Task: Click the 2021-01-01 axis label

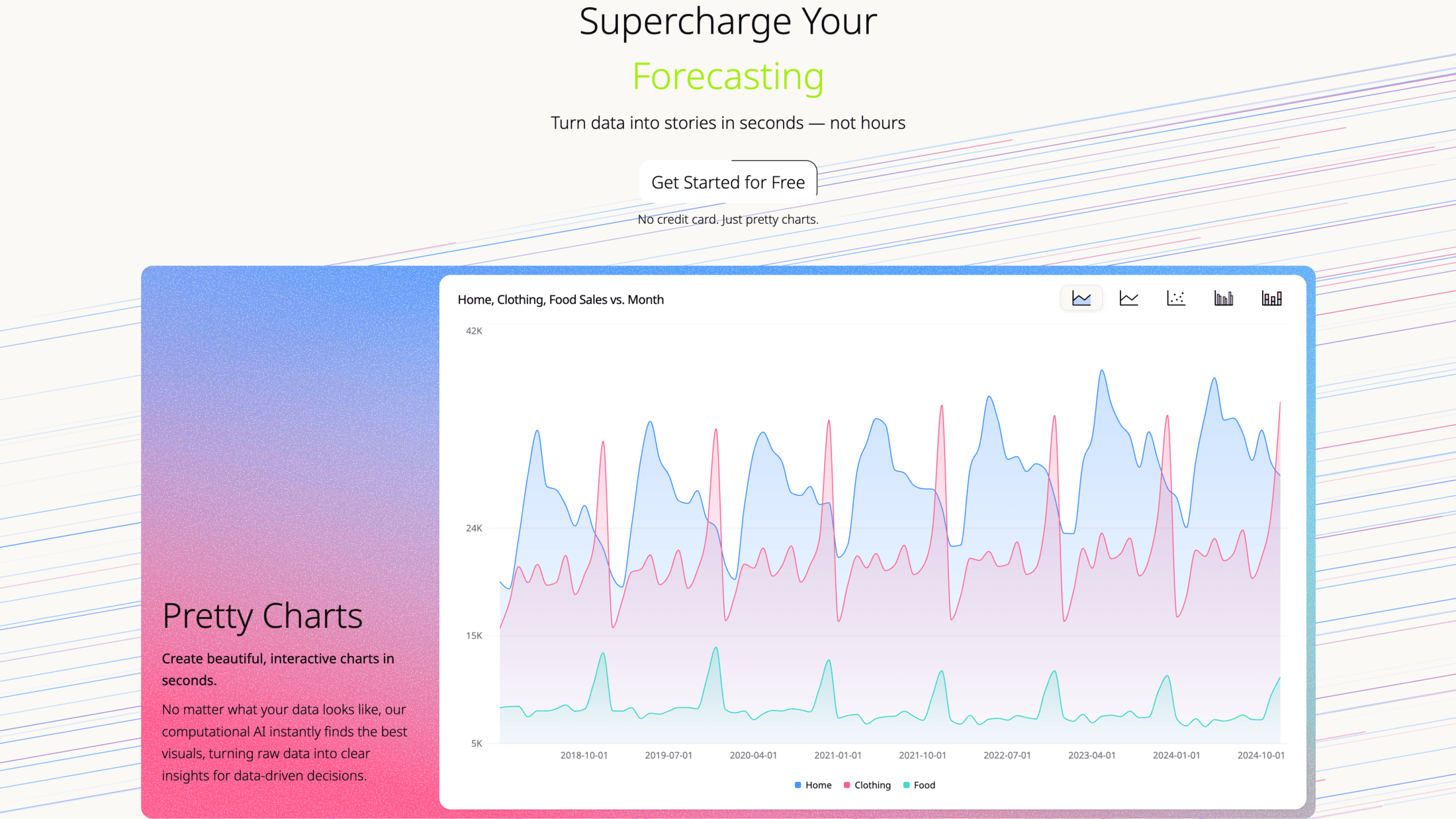Action: point(839,755)
